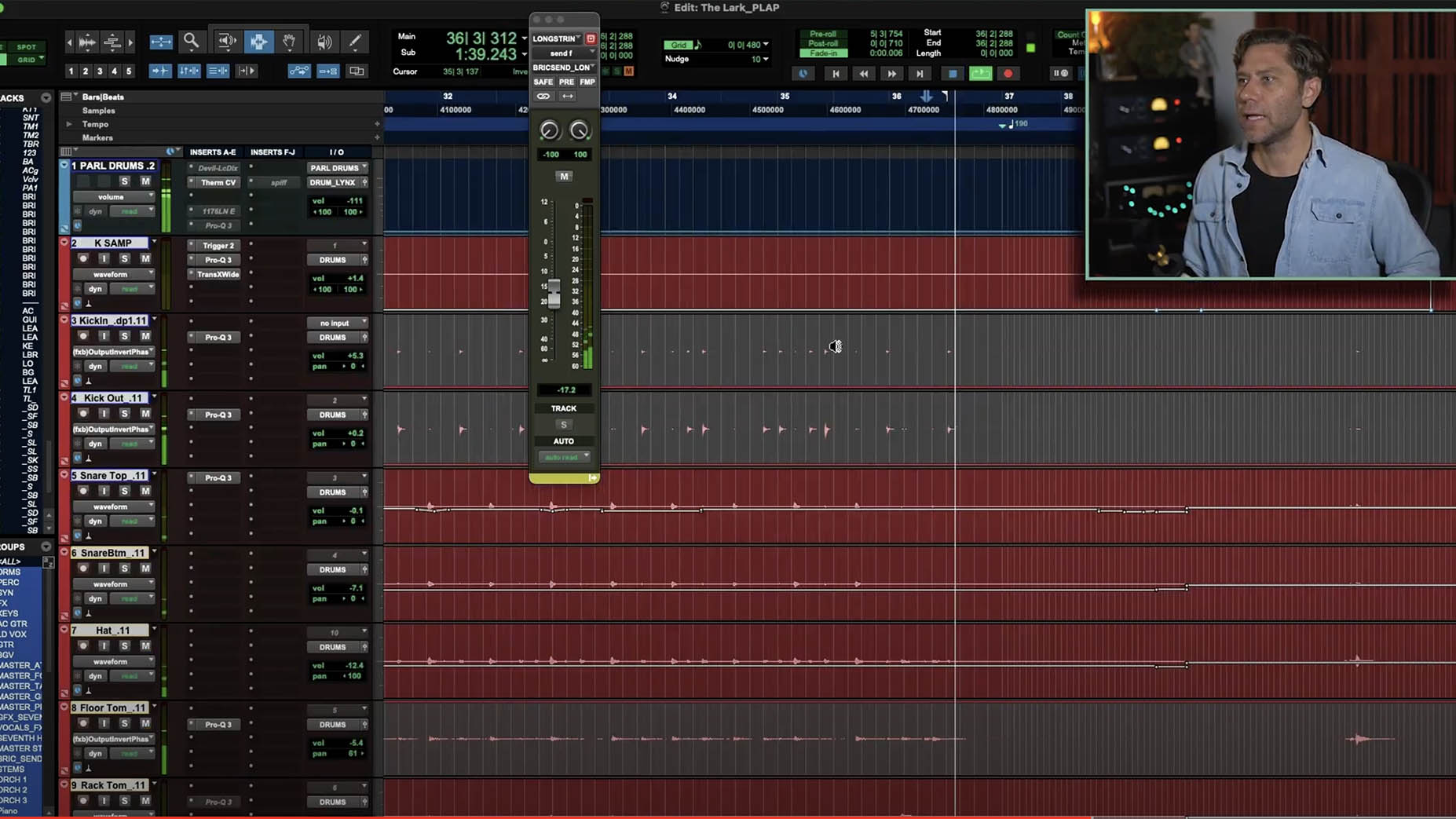Select zoom preset 3
The height and width of the screenshot is (819, 1456).
[100, 71]
